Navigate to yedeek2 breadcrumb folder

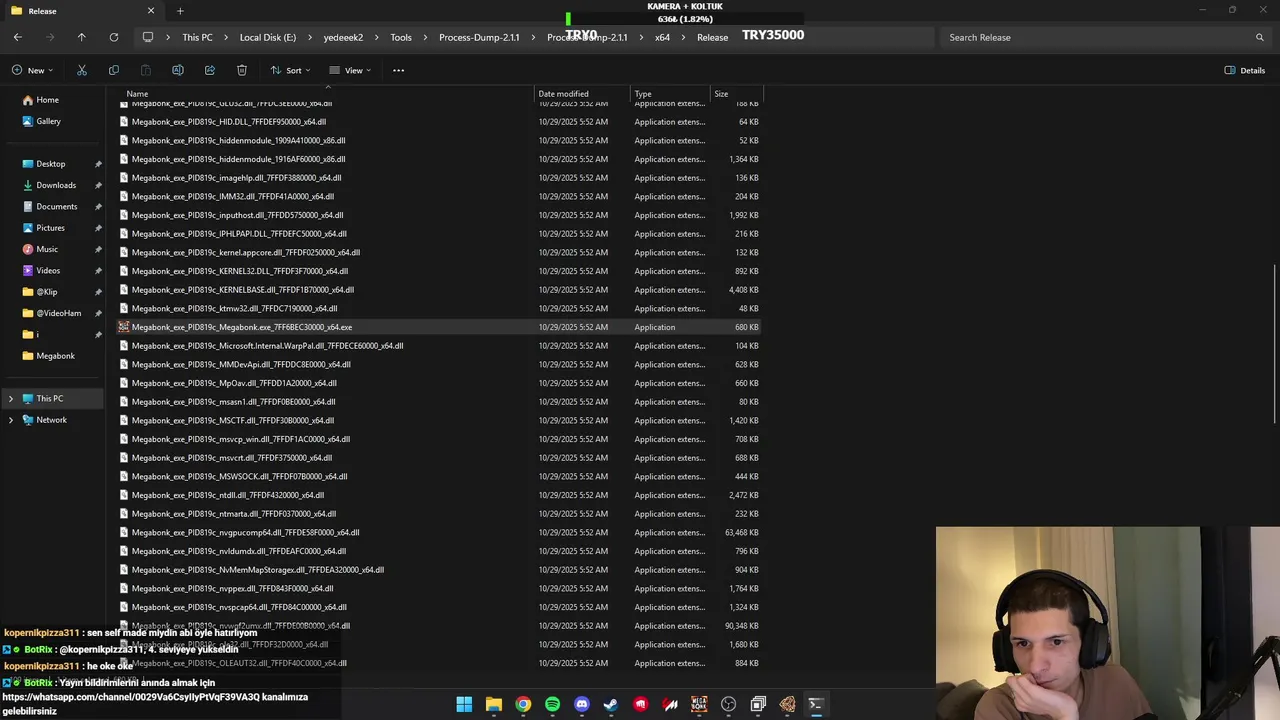[x=343, y=37]
